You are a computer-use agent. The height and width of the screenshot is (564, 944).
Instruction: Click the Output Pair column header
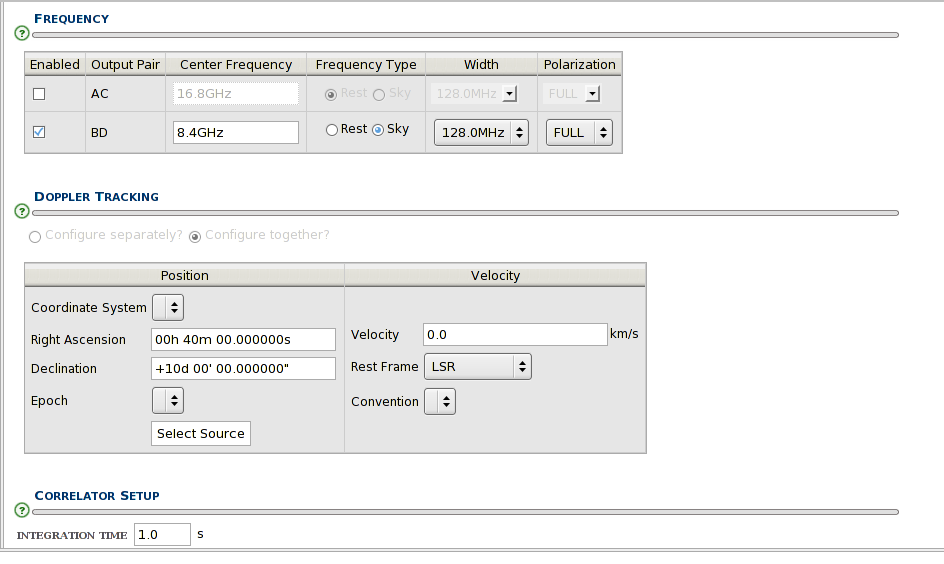pos(125,64)
